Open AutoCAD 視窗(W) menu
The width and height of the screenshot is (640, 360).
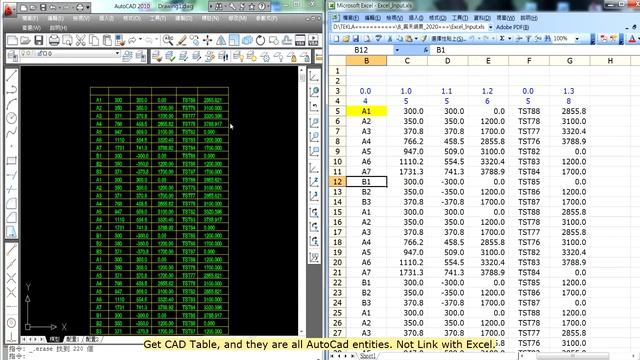point(31,28)
